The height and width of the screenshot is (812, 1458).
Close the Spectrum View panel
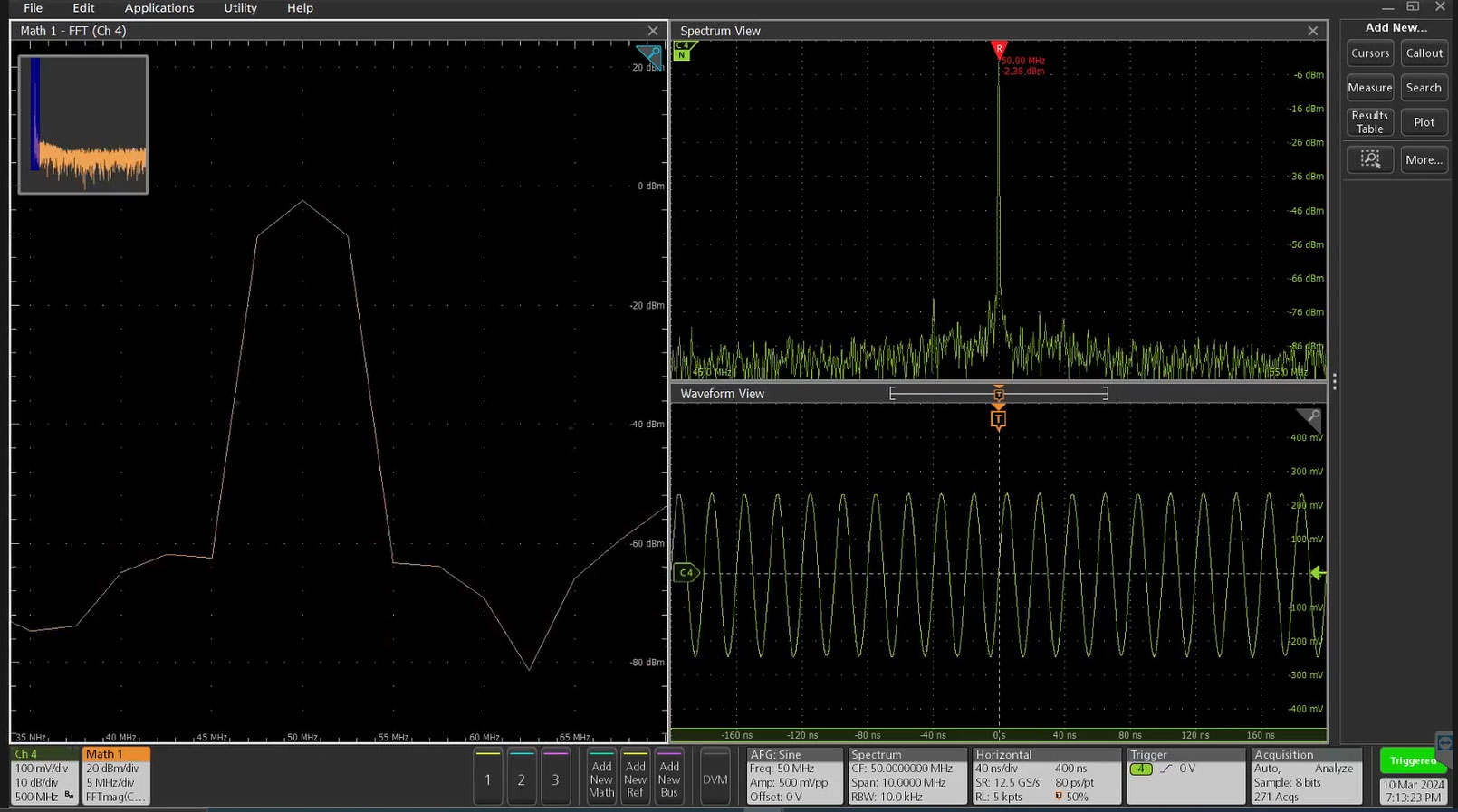pos(1312,31)
